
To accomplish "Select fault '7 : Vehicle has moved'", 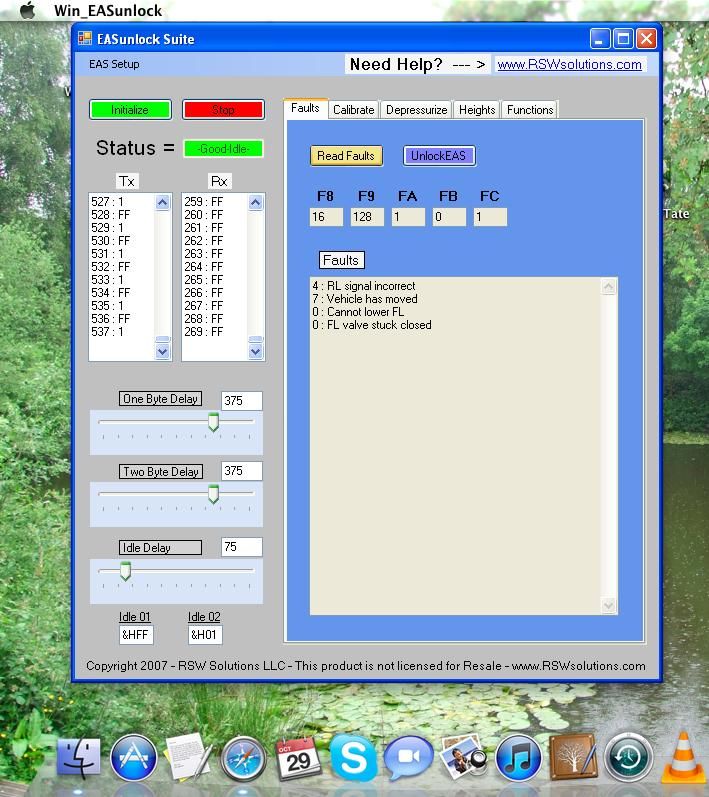I will pos(365,299).
